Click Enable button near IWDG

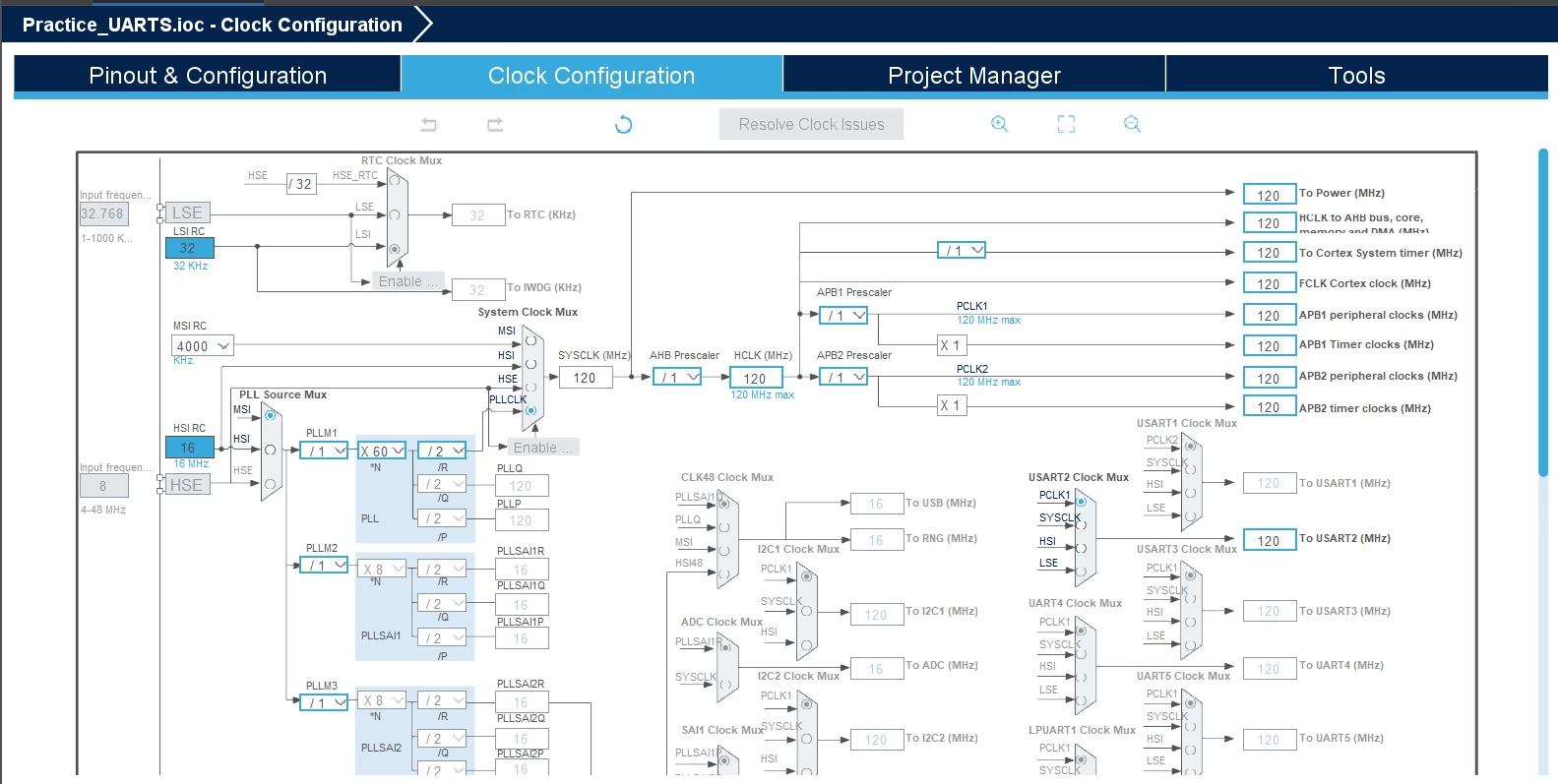pyautogui.click(x=408, y=281)
